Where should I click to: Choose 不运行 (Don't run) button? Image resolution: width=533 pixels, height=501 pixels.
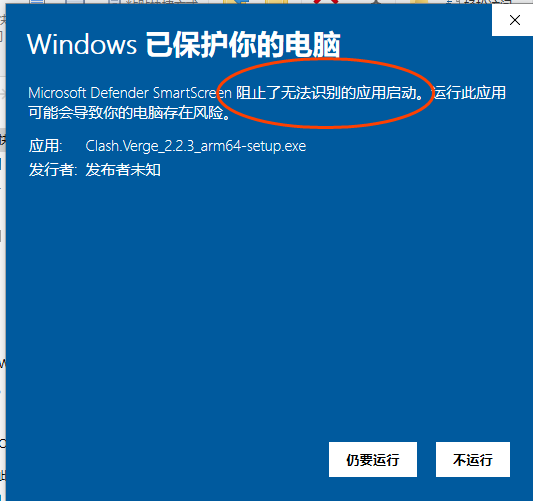tap(472, 459)
